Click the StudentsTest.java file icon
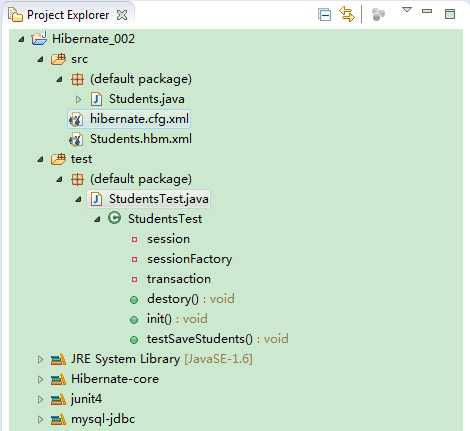Image resolution: width=470 pixels, height=431 pixels. [x=96, y=199]
